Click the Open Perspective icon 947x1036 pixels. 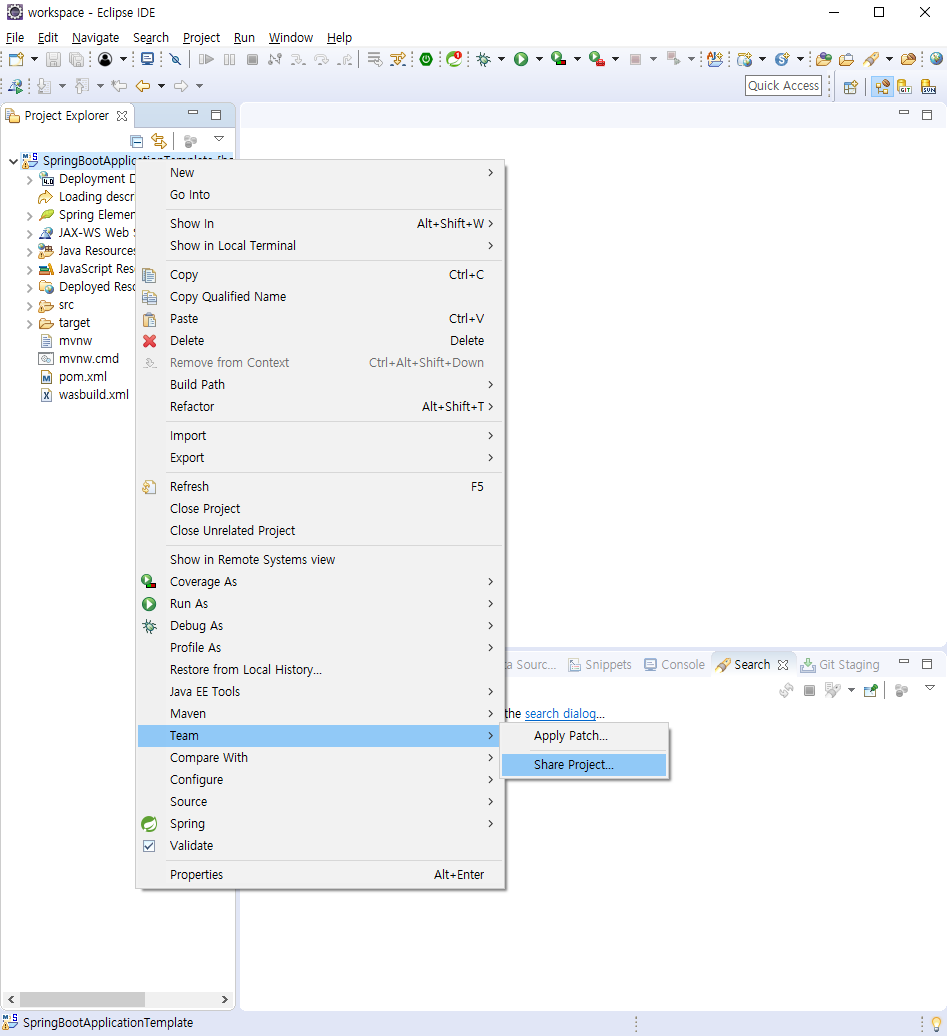[x=851, y=87]
